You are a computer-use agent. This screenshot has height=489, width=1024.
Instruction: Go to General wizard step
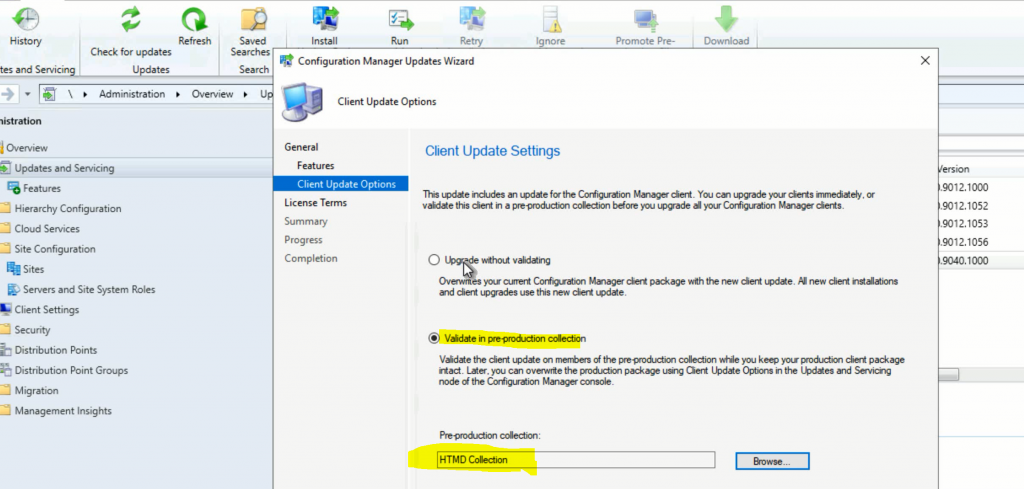pyautogui.click(x=301, y=147)
